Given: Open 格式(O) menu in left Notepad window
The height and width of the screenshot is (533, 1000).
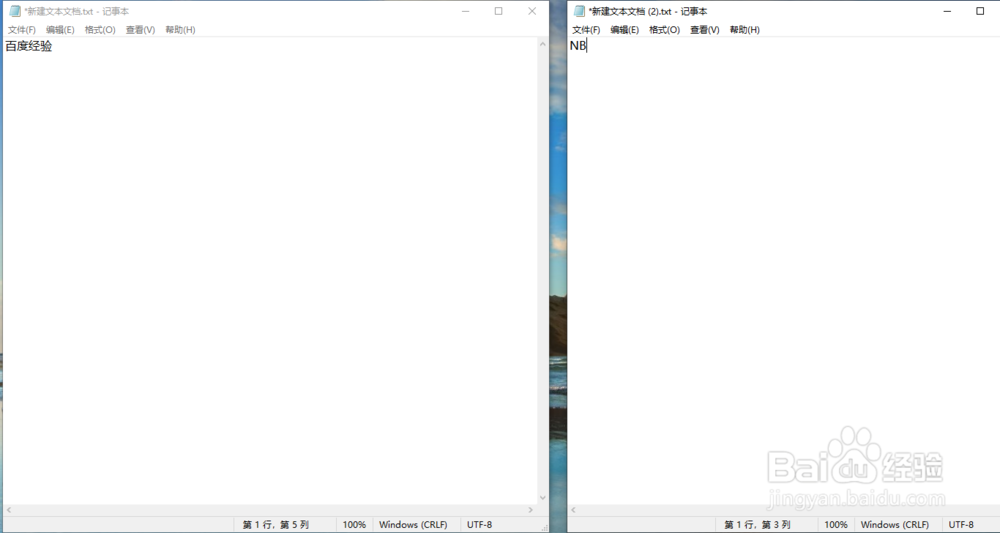Looking at the screenshot, I should [100, 30].
